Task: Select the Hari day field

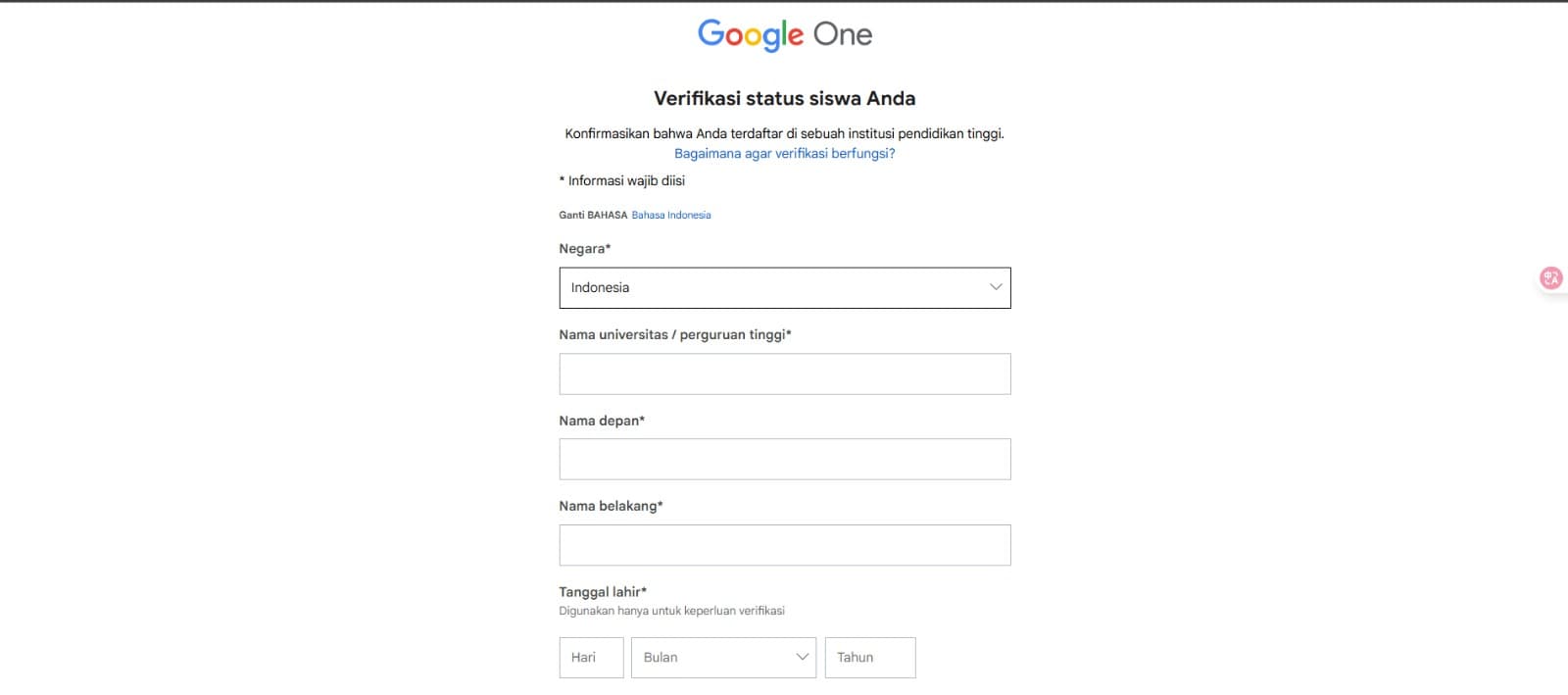Action: 591,657
